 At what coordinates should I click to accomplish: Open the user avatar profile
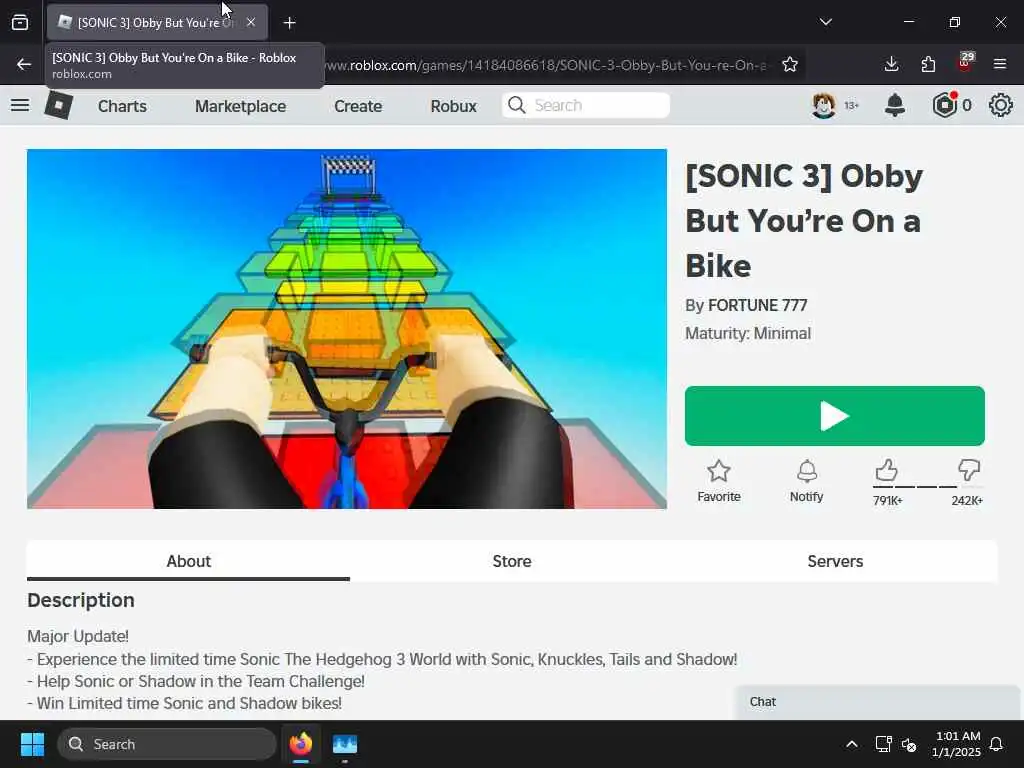(824, 105)
